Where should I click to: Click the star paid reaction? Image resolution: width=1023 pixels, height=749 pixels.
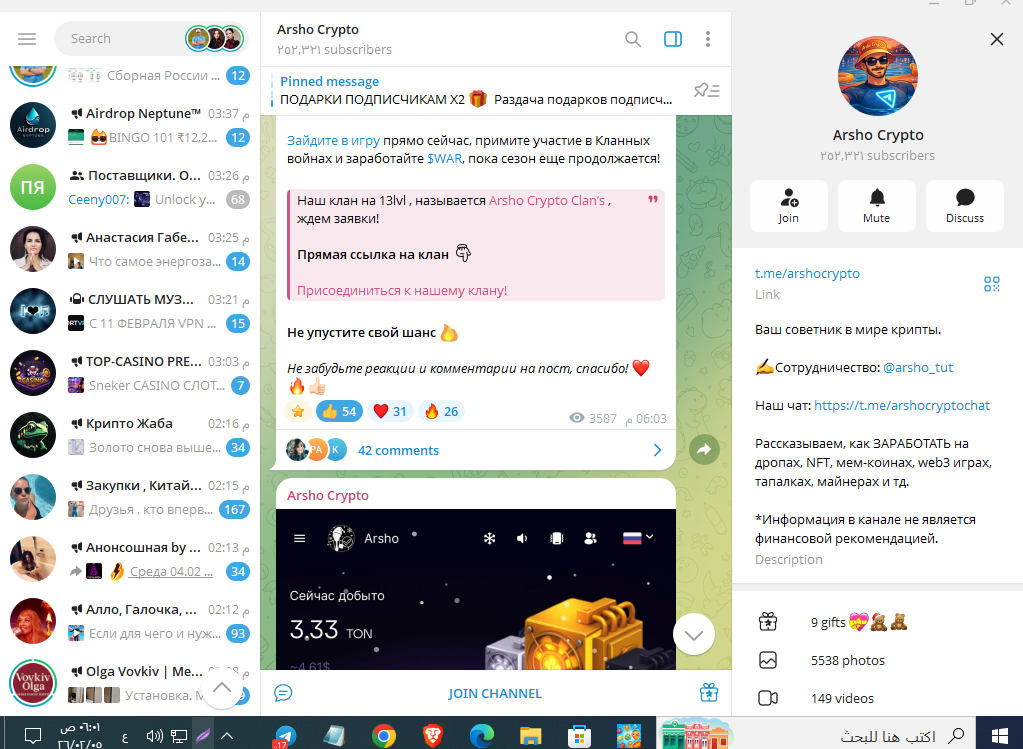[298, 411]
